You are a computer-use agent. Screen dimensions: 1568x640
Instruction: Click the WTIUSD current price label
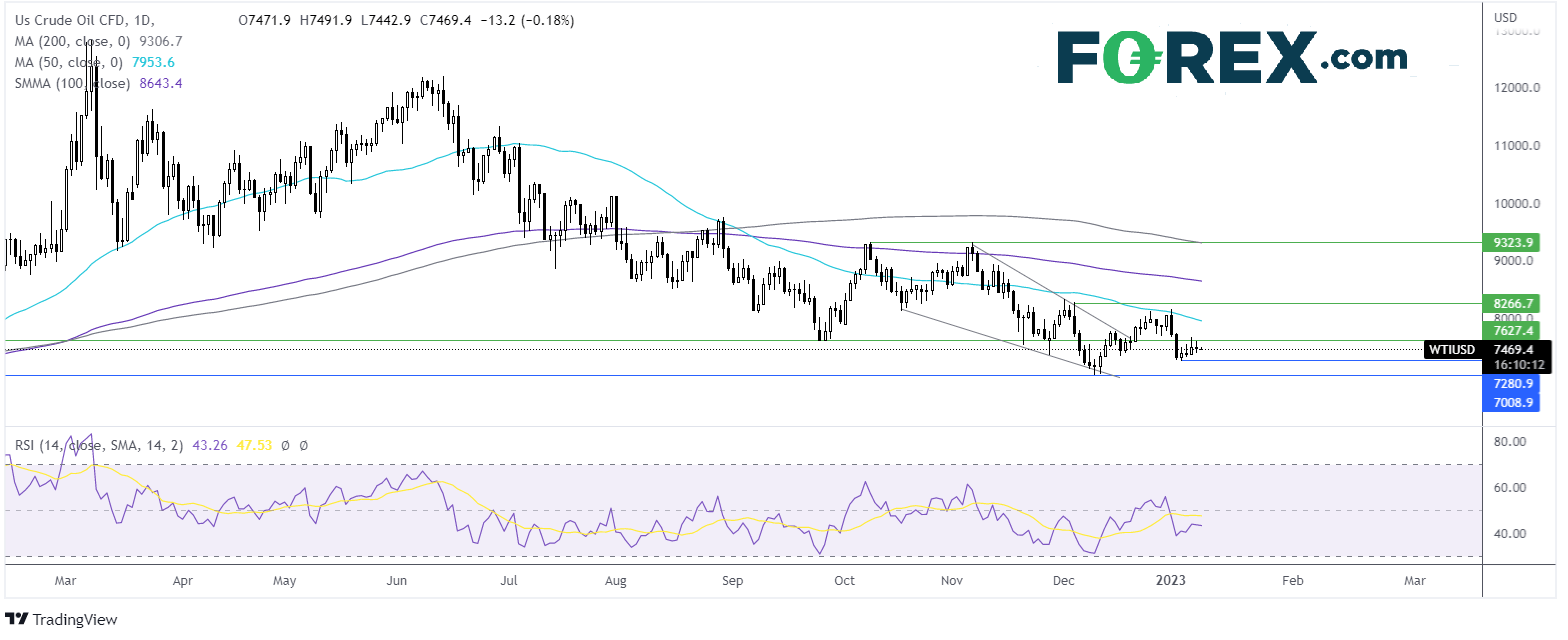(x=1486, y=349)
